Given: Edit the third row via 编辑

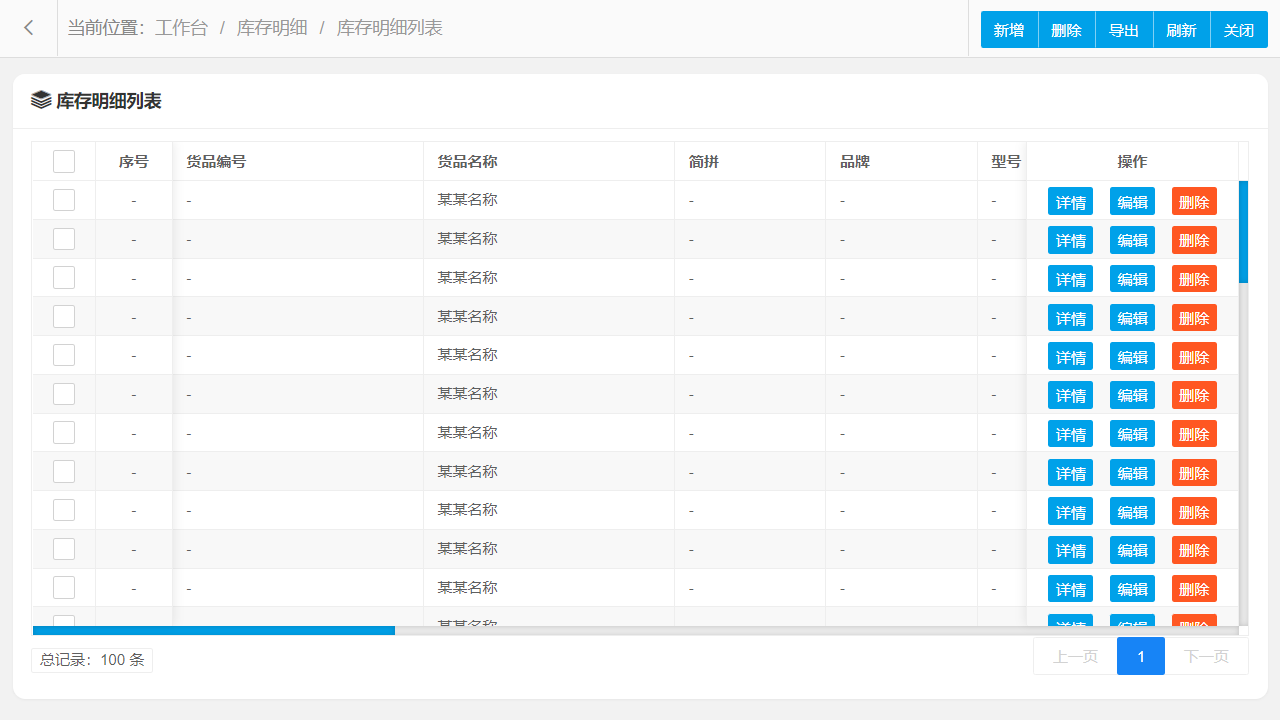Looking at the screenshot, I should pyautogui.click(x=1132, y=279).
